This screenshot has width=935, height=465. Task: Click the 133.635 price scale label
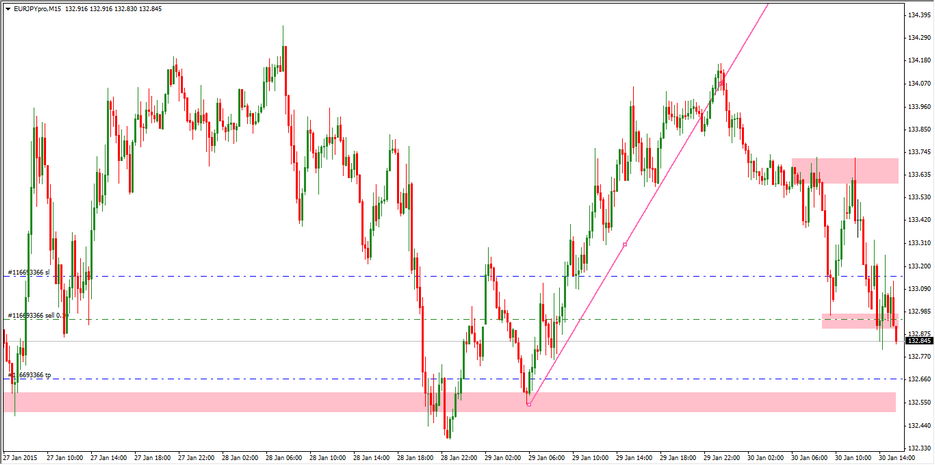click(919, 175)
